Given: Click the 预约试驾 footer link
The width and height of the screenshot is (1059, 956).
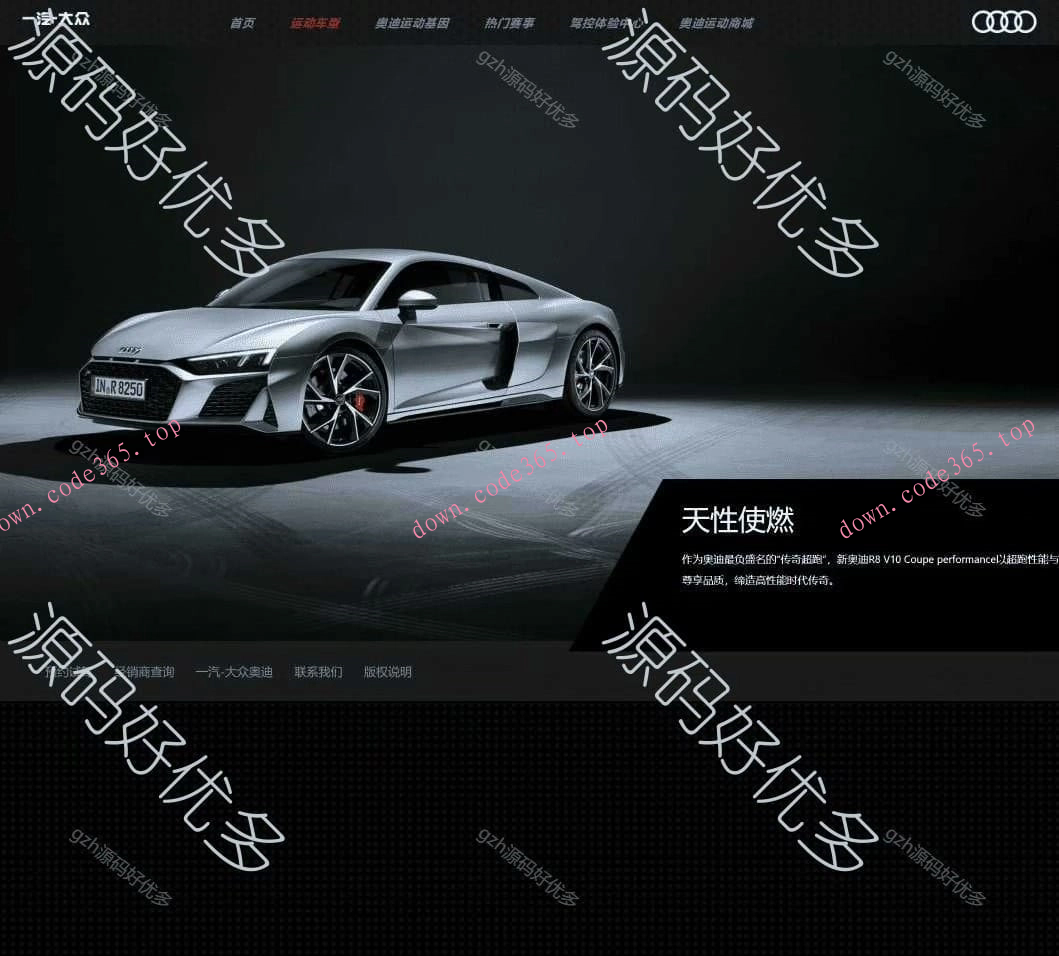Looking at the screenshot, I should click(x=68, y=672).
